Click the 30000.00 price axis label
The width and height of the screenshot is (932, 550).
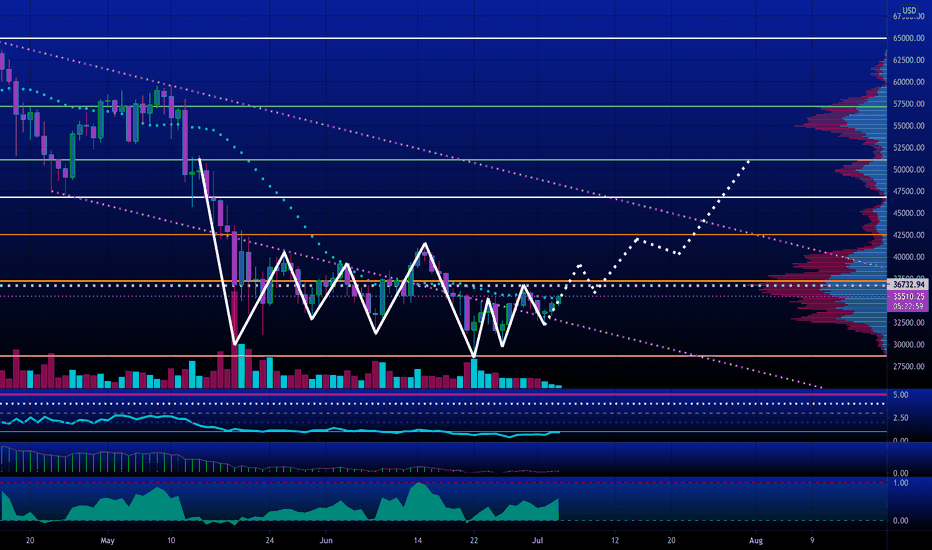[909, 345]
